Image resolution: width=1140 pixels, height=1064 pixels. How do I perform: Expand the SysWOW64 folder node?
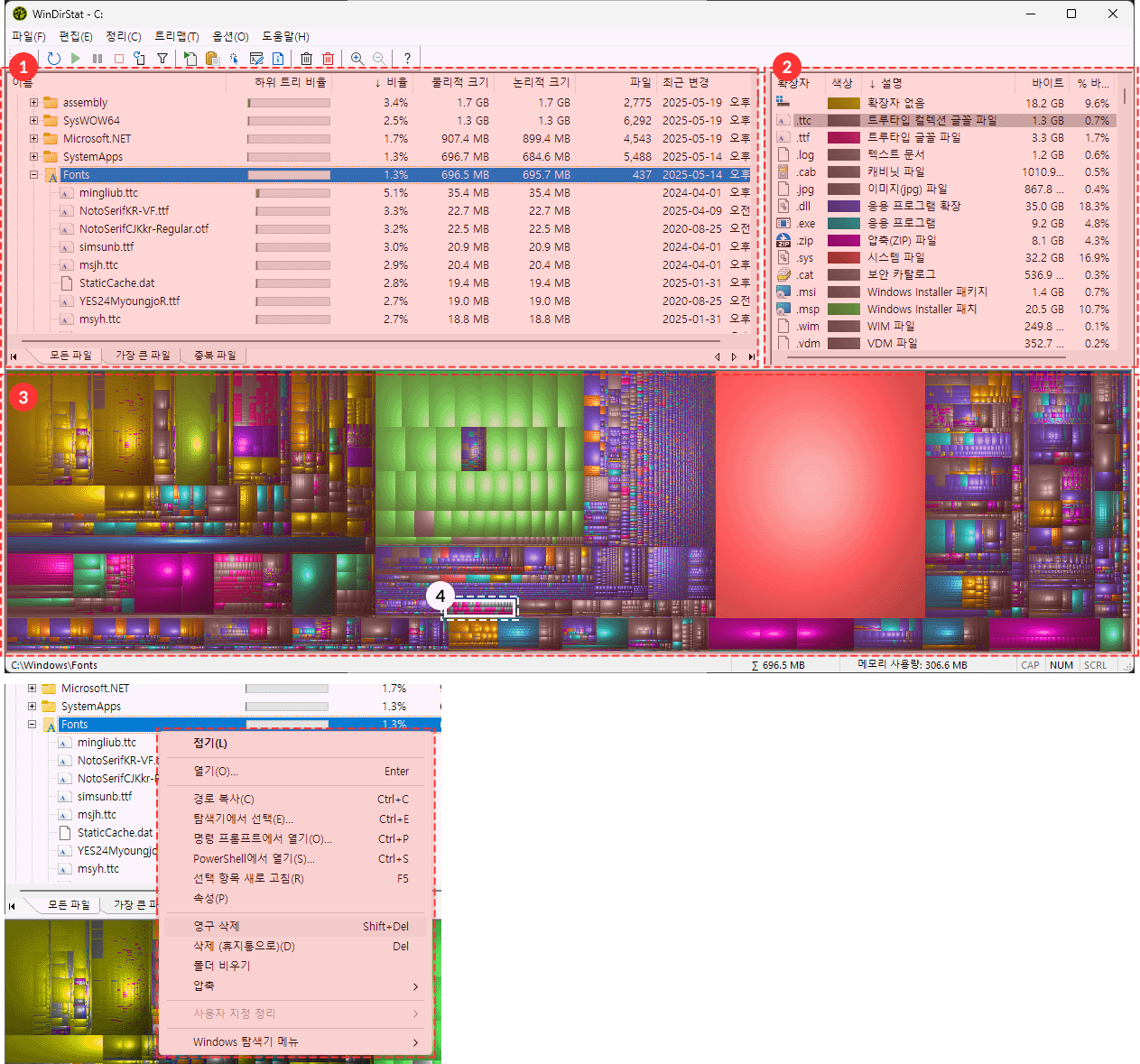click(33, 120)
